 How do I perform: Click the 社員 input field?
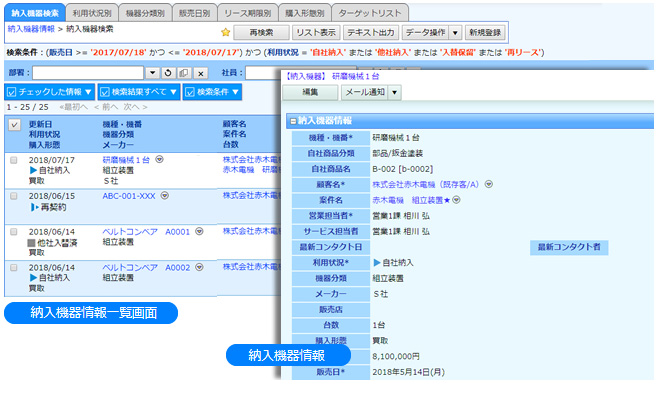point(264,73)
